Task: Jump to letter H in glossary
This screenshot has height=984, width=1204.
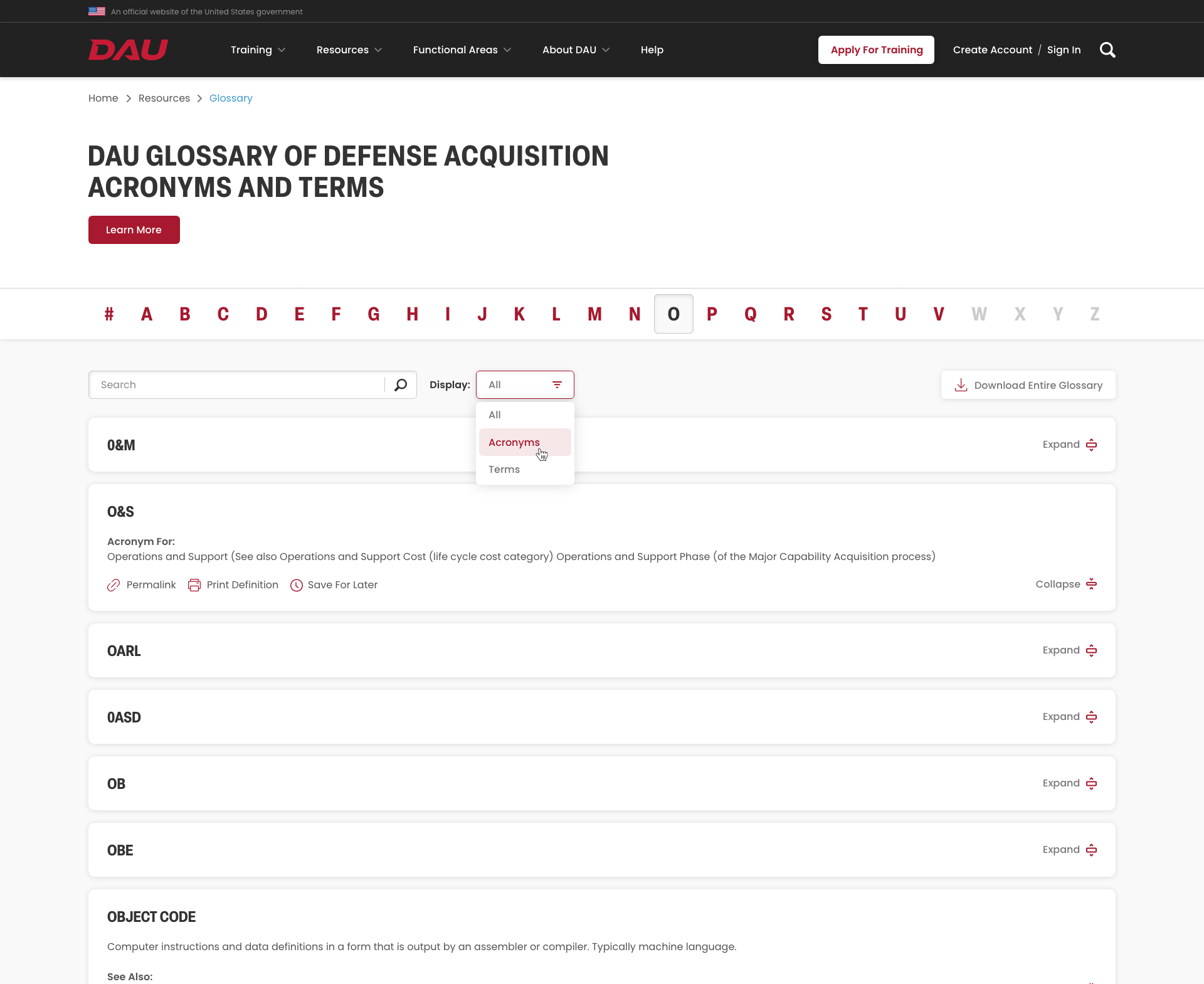Action: pos(412,314)
